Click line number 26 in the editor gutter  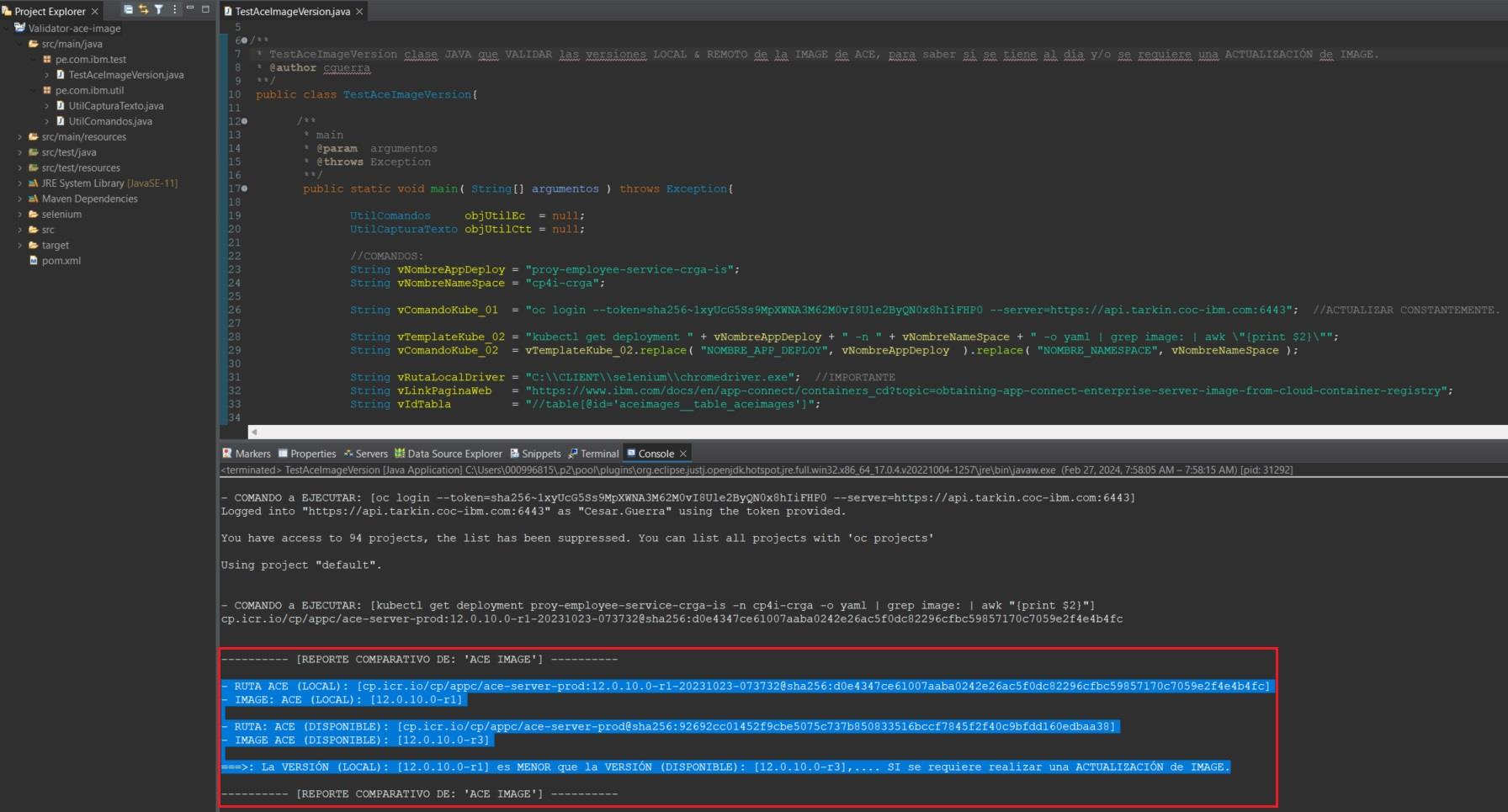point(234,310)
